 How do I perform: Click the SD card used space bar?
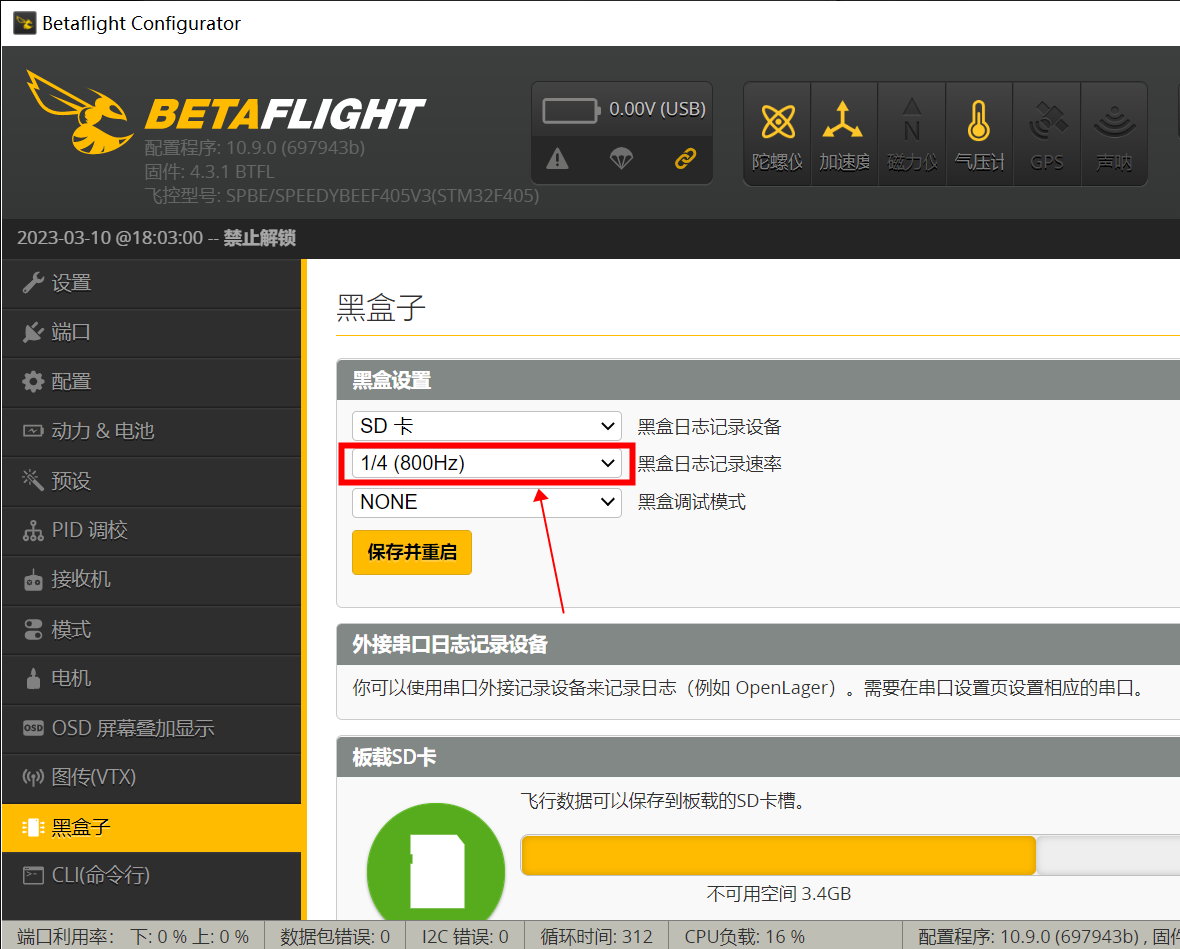[779, 855]
